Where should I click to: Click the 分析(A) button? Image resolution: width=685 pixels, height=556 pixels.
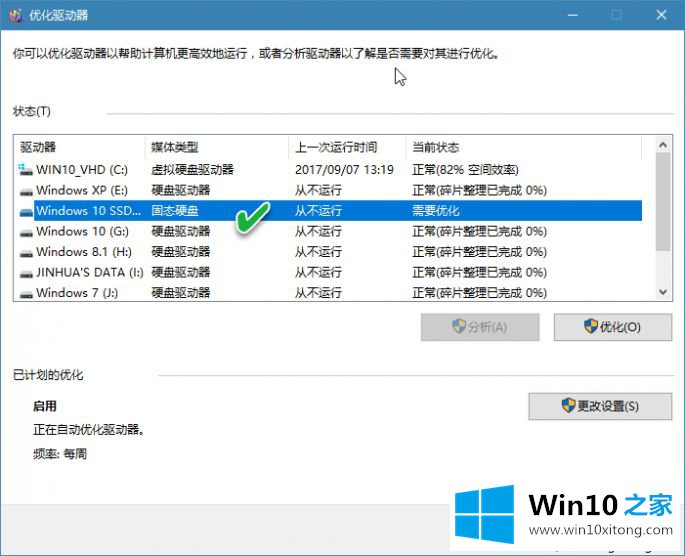tap(480, 327)
